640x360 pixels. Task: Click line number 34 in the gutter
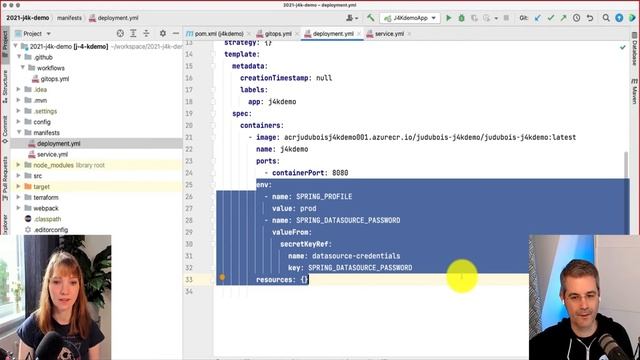pos(189,291)
